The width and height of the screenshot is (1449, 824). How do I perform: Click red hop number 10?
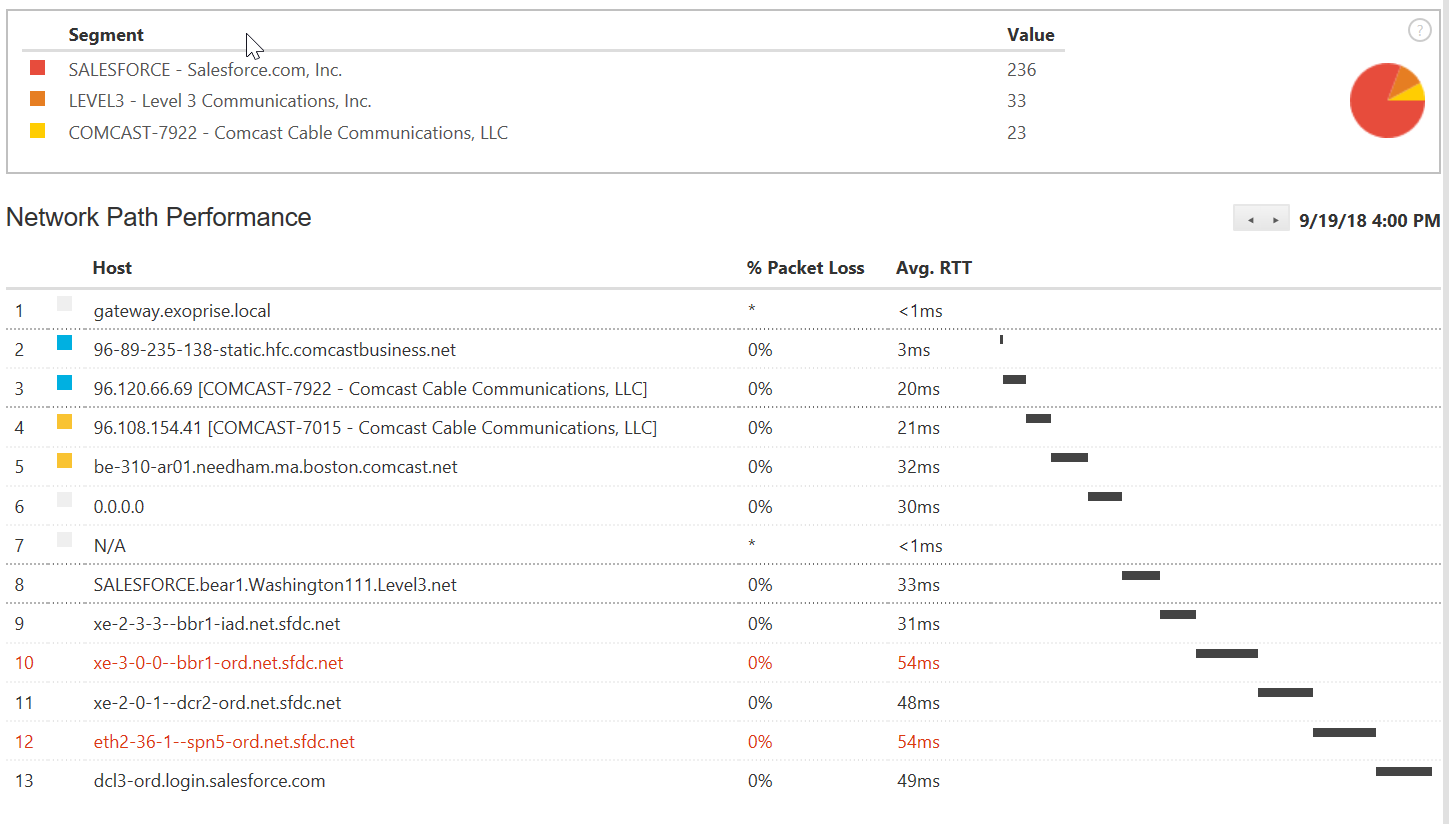[24, 663]
